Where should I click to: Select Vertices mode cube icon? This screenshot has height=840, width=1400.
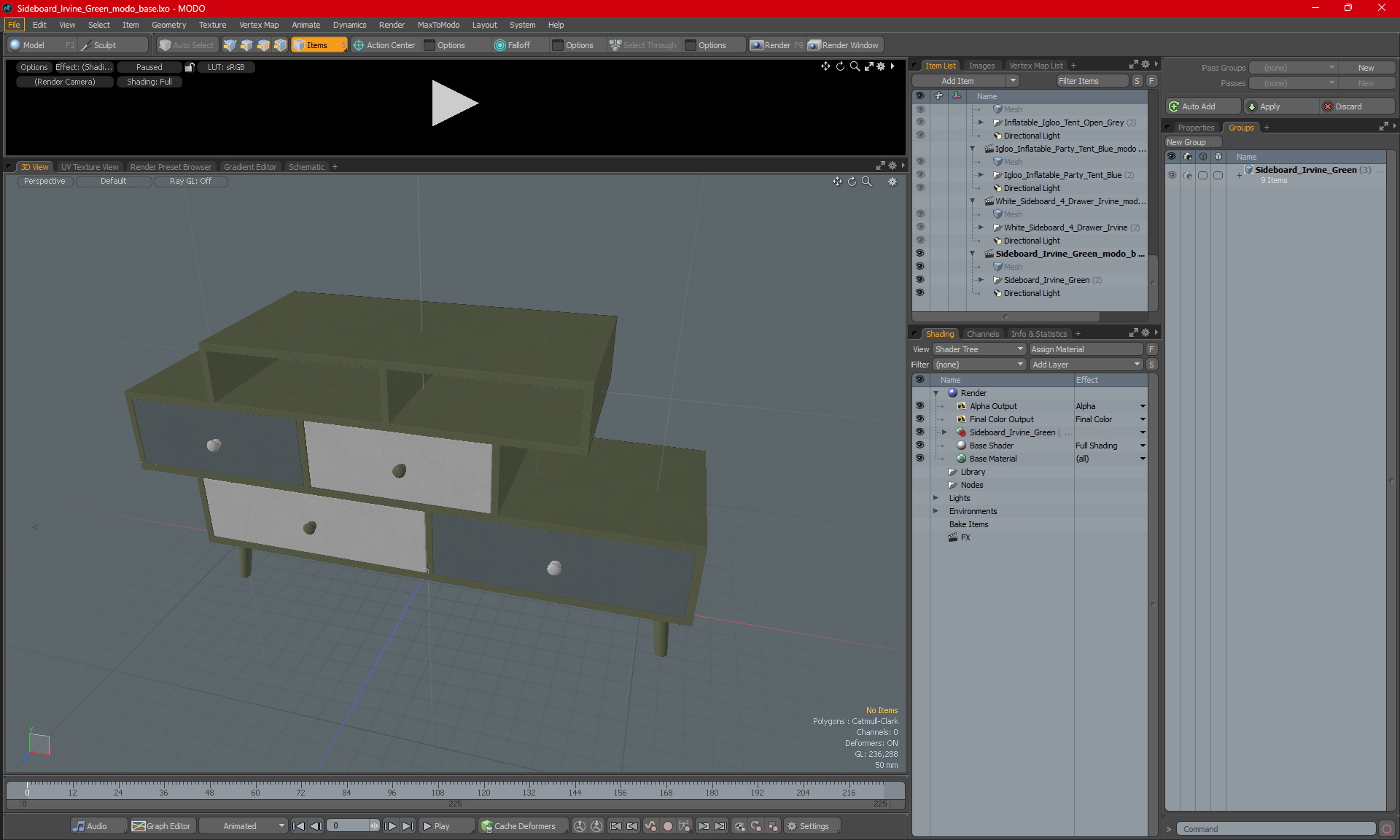pos(230,45)
